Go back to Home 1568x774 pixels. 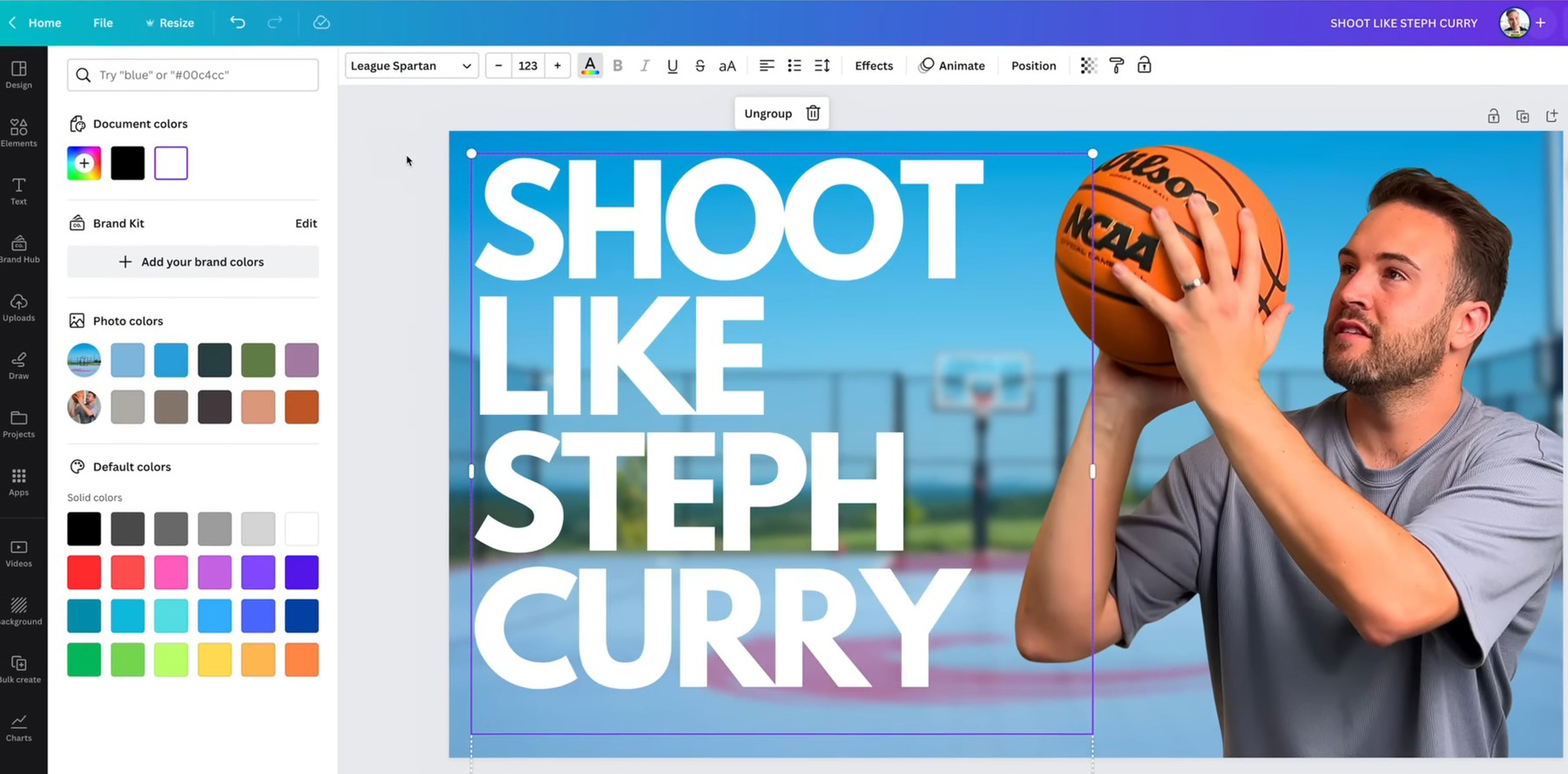click(36, 23)
